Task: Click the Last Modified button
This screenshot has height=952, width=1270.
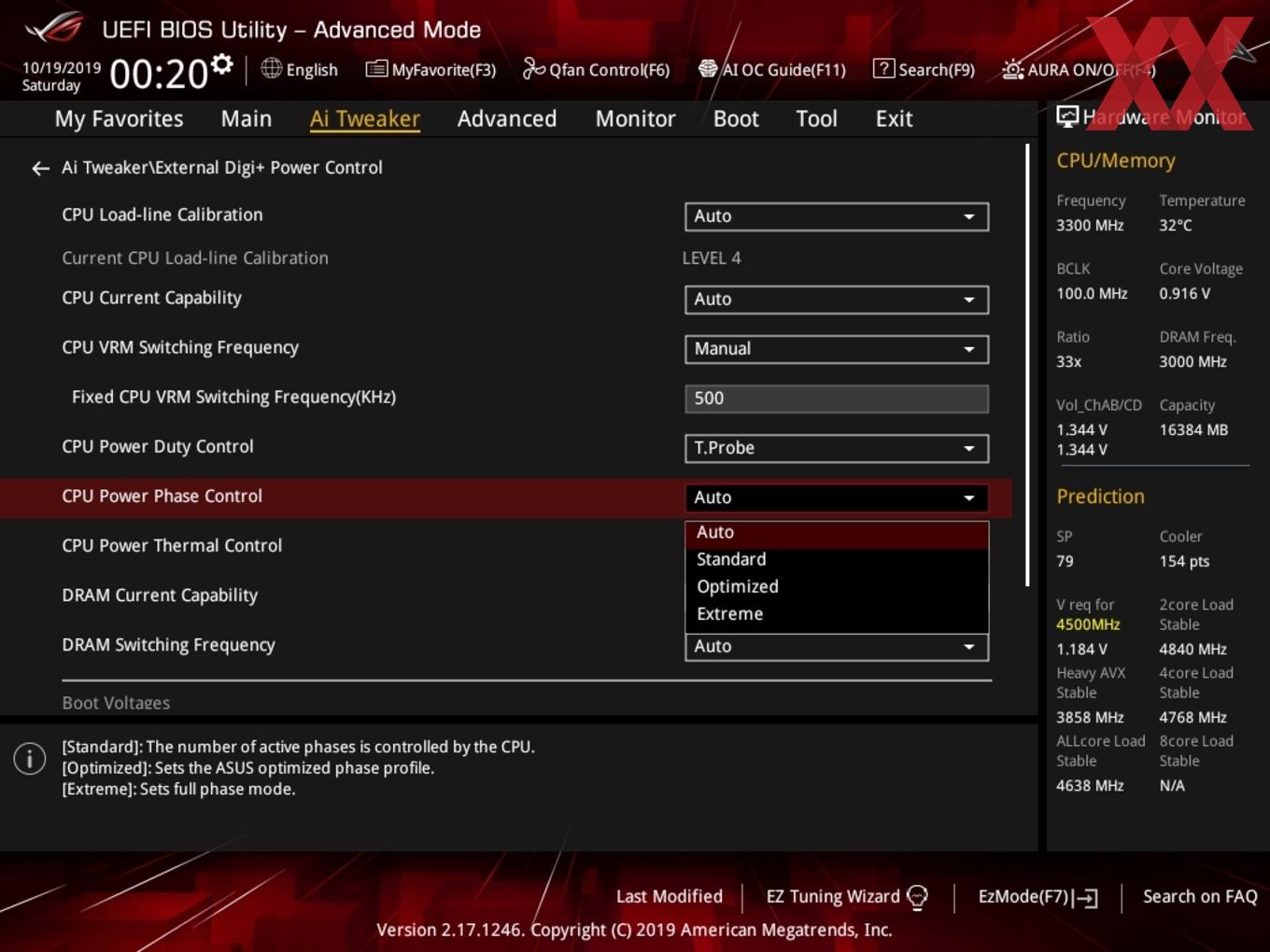Action: (670, 897)
